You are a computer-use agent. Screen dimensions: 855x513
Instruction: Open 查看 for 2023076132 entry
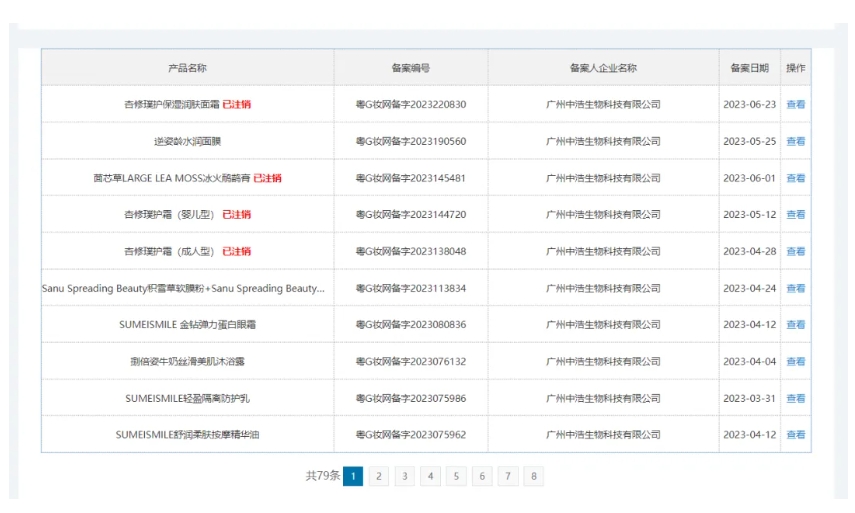[x=796, y=361]
